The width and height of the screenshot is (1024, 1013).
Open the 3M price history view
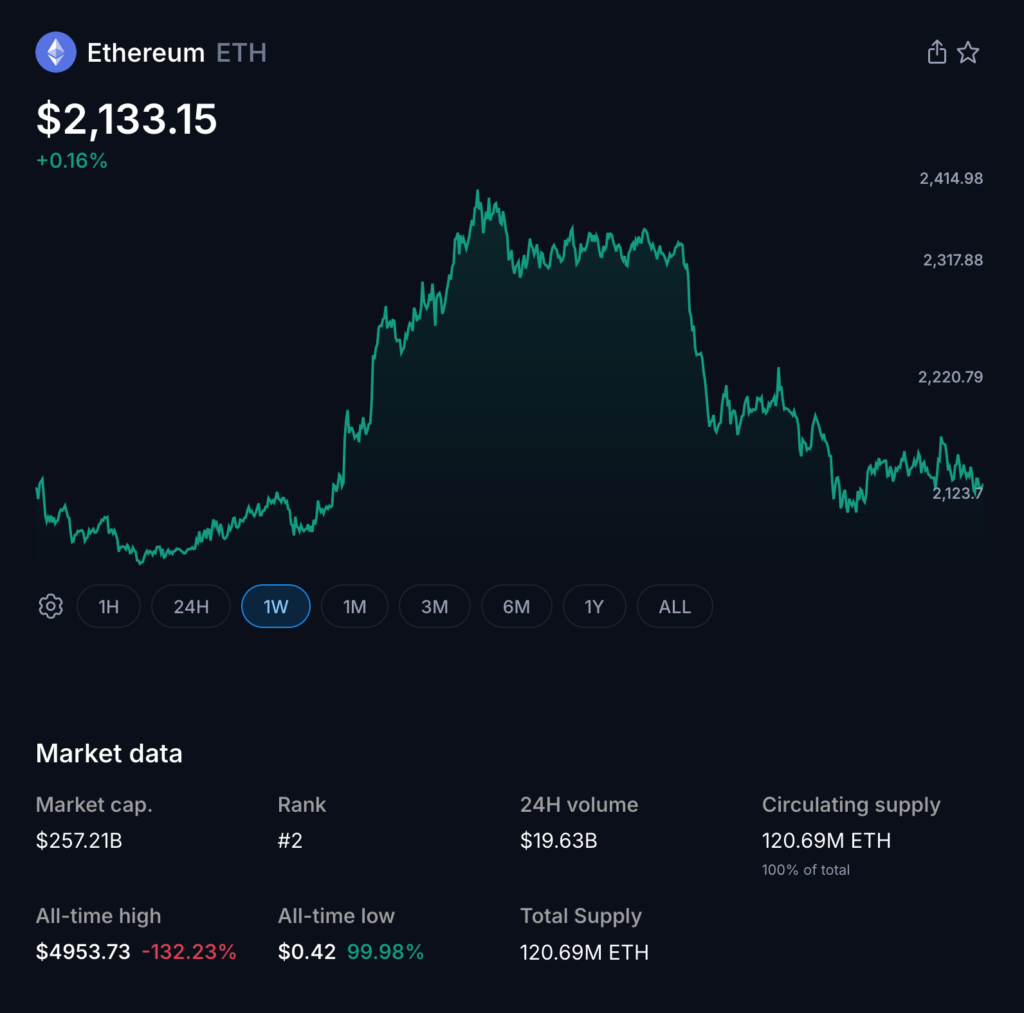[x=434, y=606]
